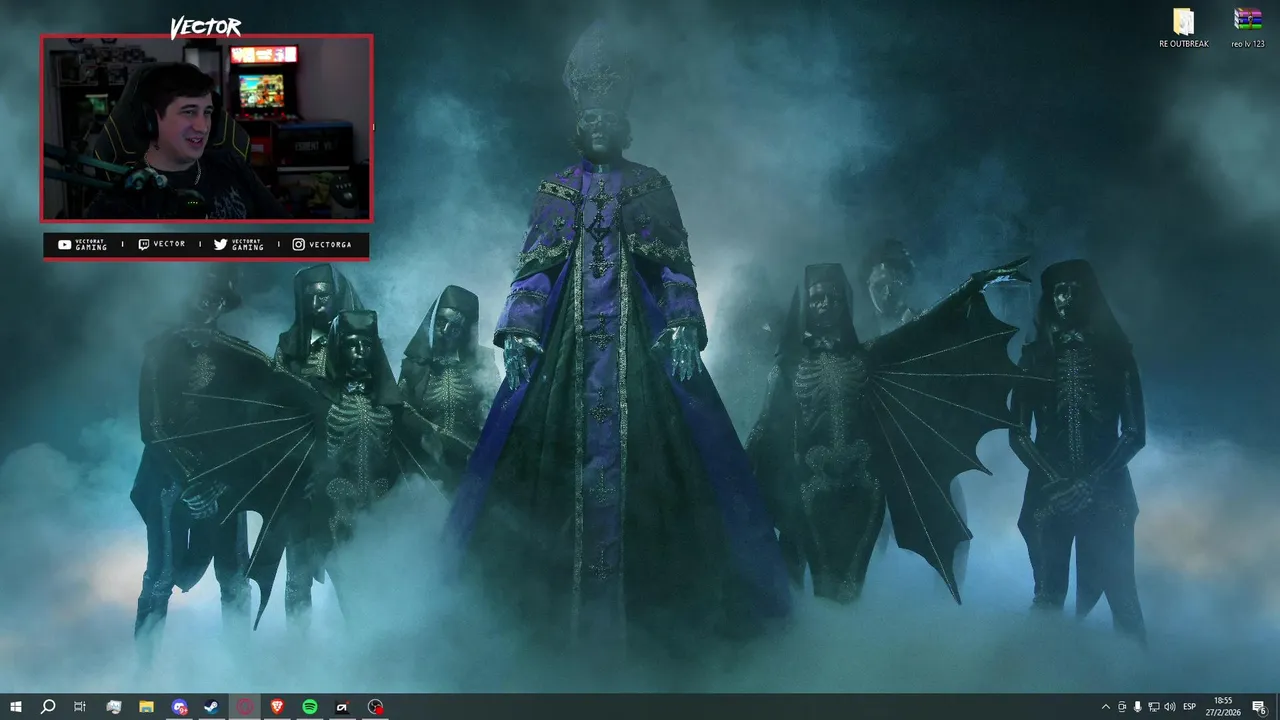Click the Meet Now tray icon
Viewport: 1280px width, 720px height.
[x=1122, y=707]
